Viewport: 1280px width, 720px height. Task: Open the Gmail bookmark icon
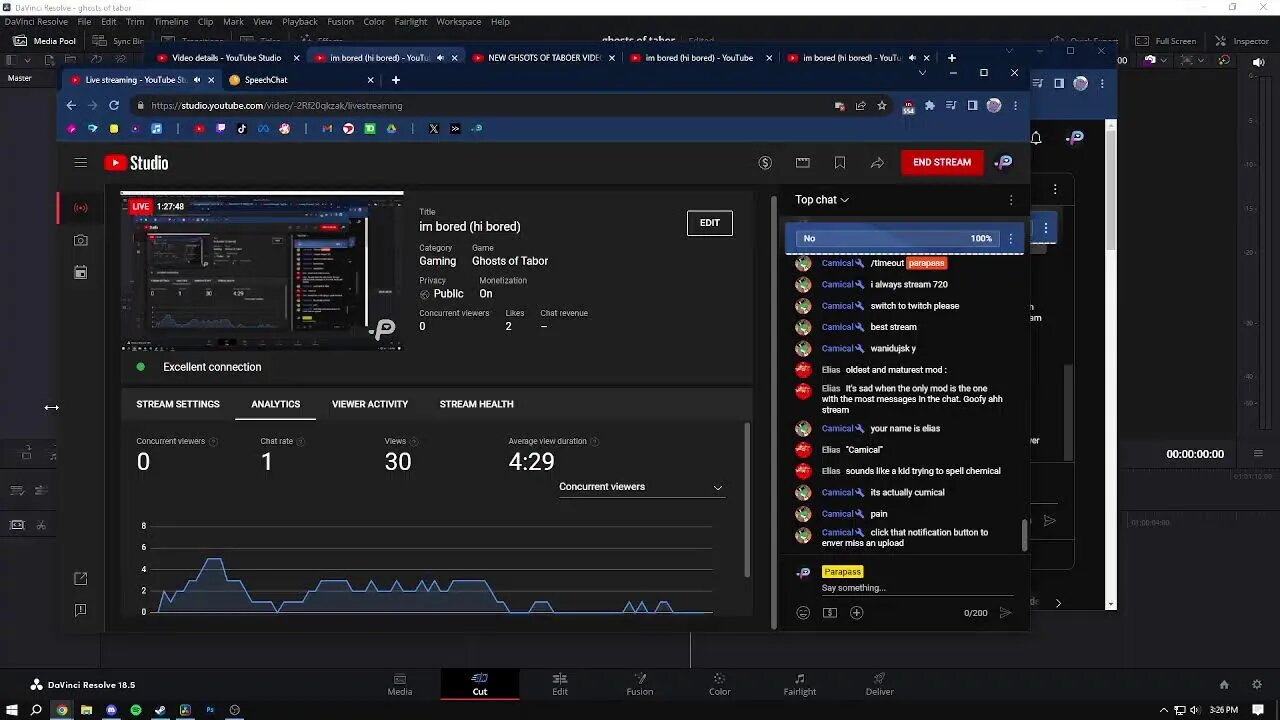click(327, 128)
